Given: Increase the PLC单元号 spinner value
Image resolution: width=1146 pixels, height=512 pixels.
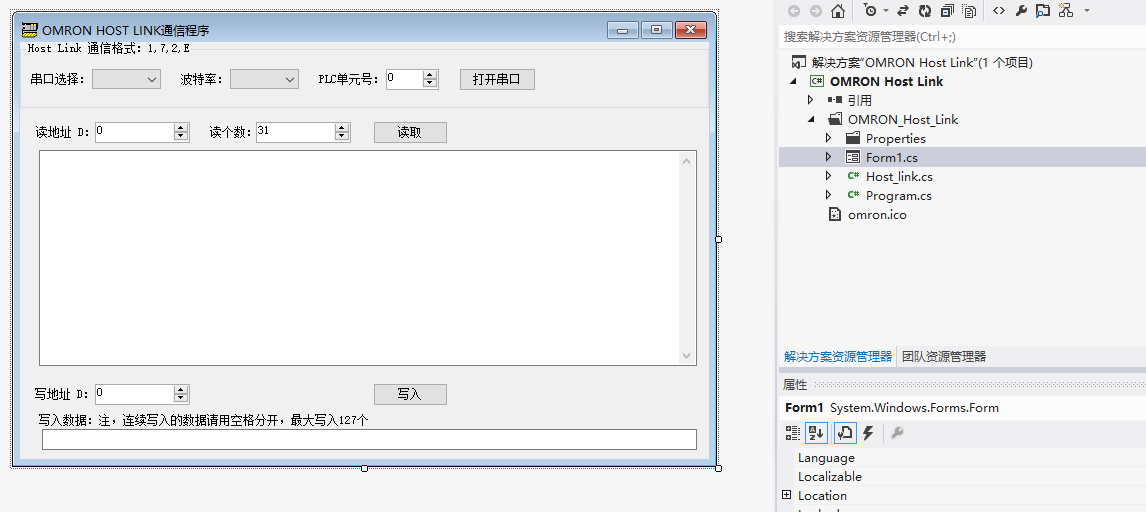Looking at the screenshot, I should pos(431,75).
